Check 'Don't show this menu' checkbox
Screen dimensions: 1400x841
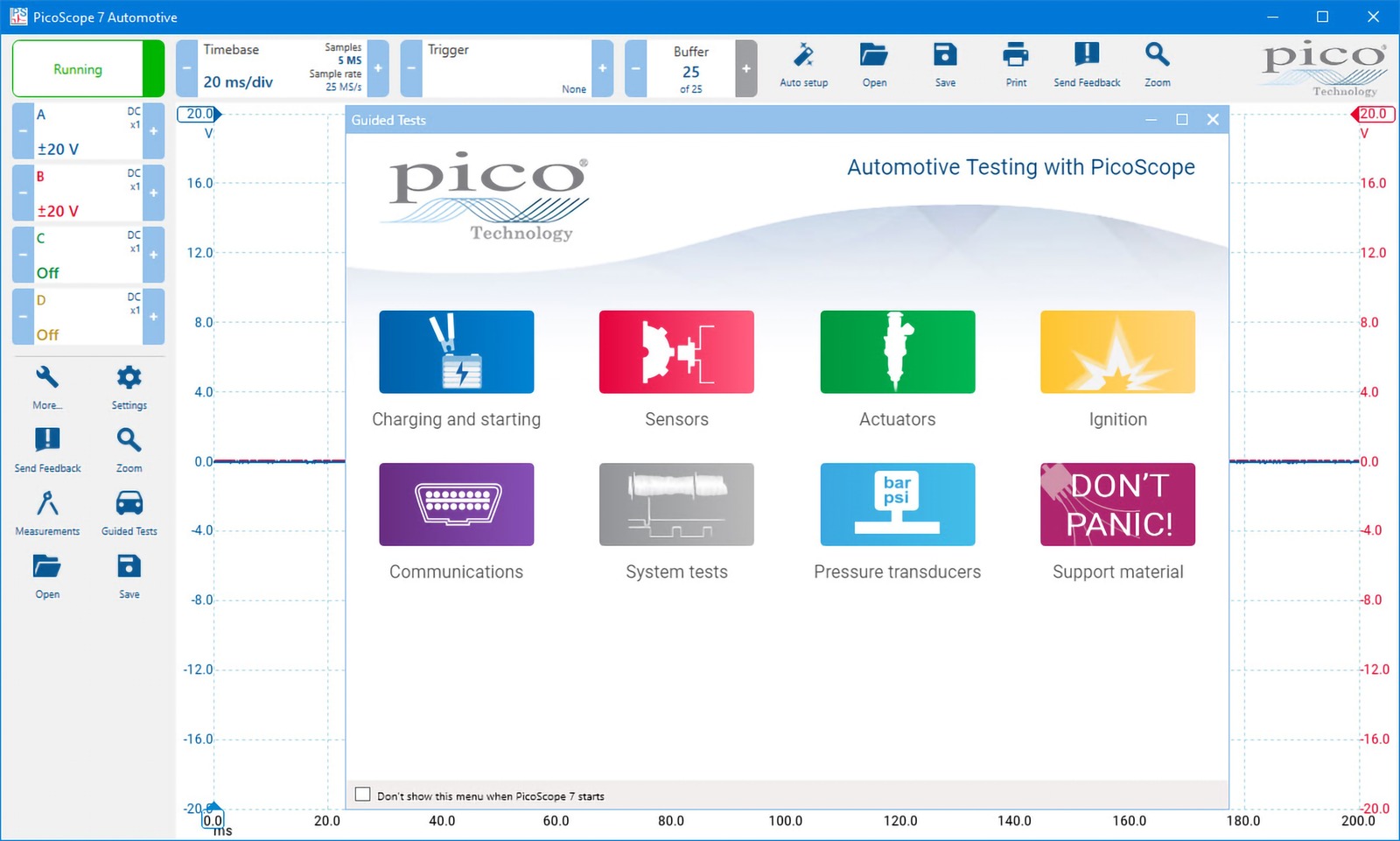click(x=363, y=795)
